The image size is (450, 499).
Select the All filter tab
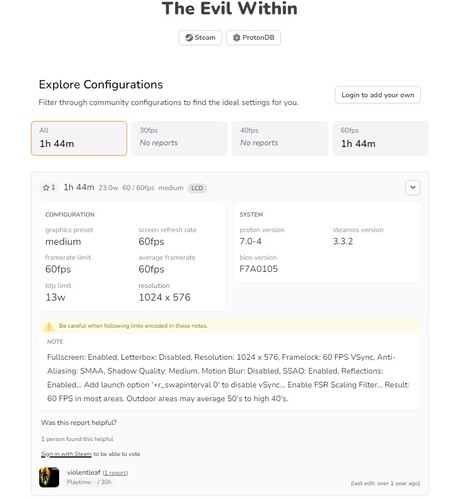[79, 138]
